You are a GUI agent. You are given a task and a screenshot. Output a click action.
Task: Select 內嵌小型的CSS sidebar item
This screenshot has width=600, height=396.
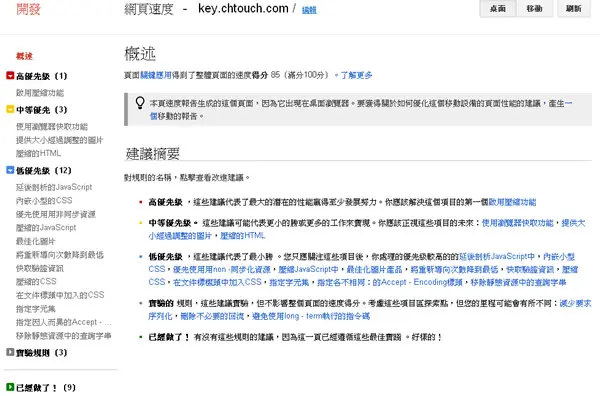pyautogui.click(x=44, y=200)
